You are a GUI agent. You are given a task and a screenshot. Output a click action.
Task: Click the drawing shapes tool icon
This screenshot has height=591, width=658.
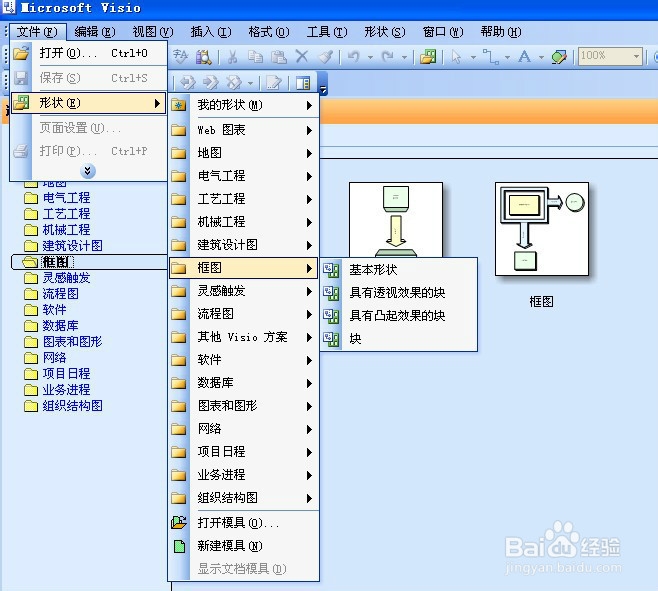pos(559,56)
